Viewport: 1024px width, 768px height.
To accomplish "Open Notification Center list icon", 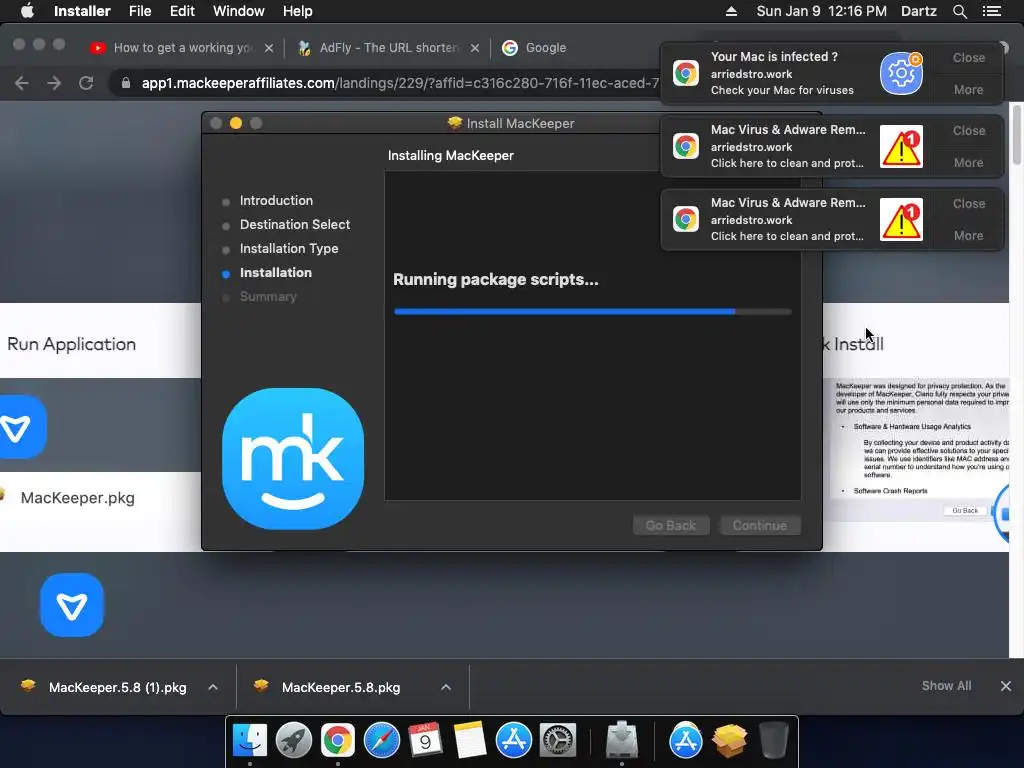I will [x=992, y=11].
